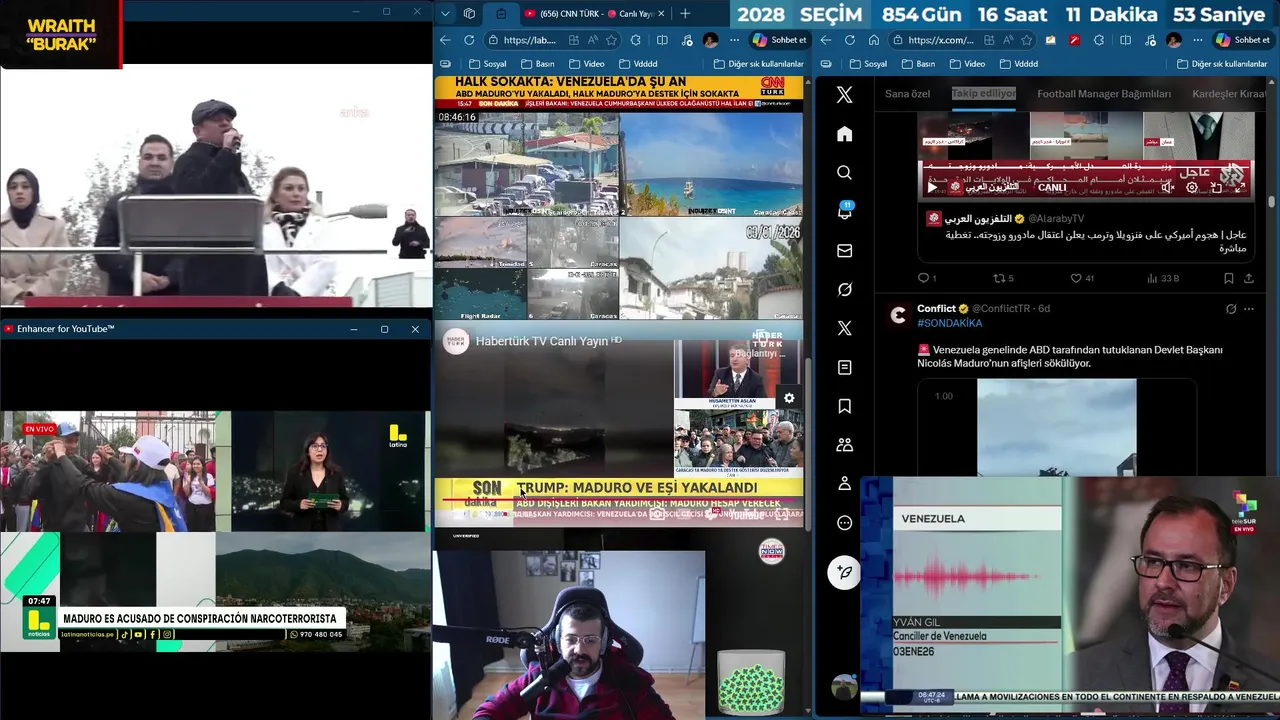Select Takip ediliyor tab

983,94
